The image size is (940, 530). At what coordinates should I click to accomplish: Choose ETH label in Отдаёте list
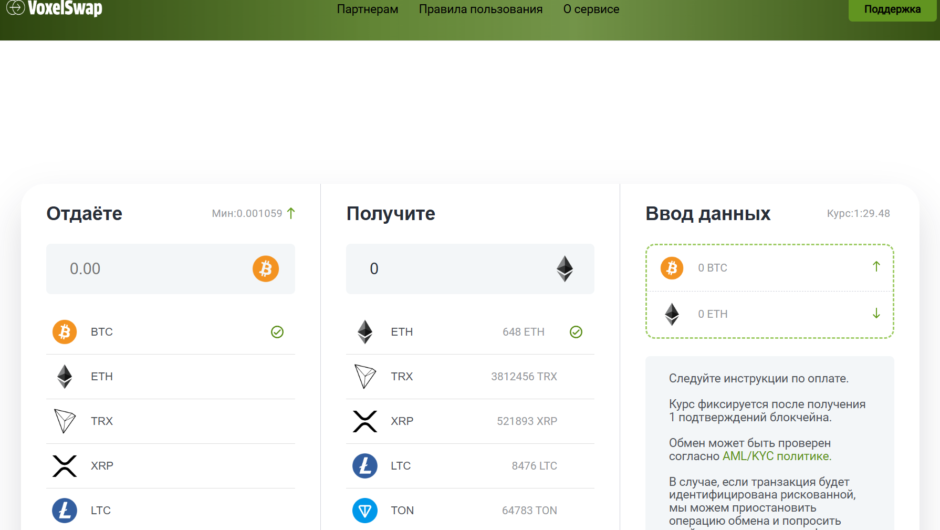102,377
